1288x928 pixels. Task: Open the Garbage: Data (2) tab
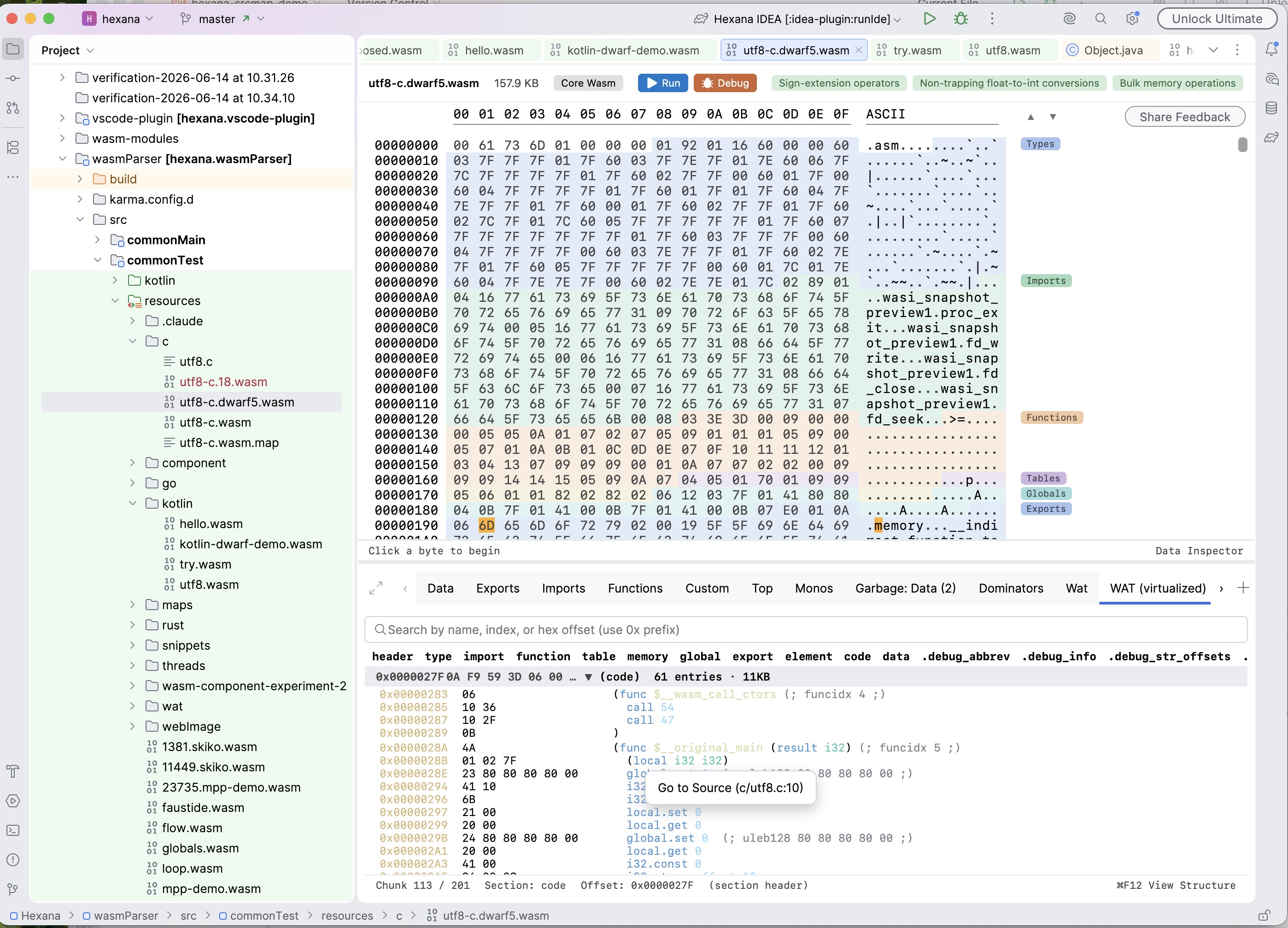coord(905,588)
